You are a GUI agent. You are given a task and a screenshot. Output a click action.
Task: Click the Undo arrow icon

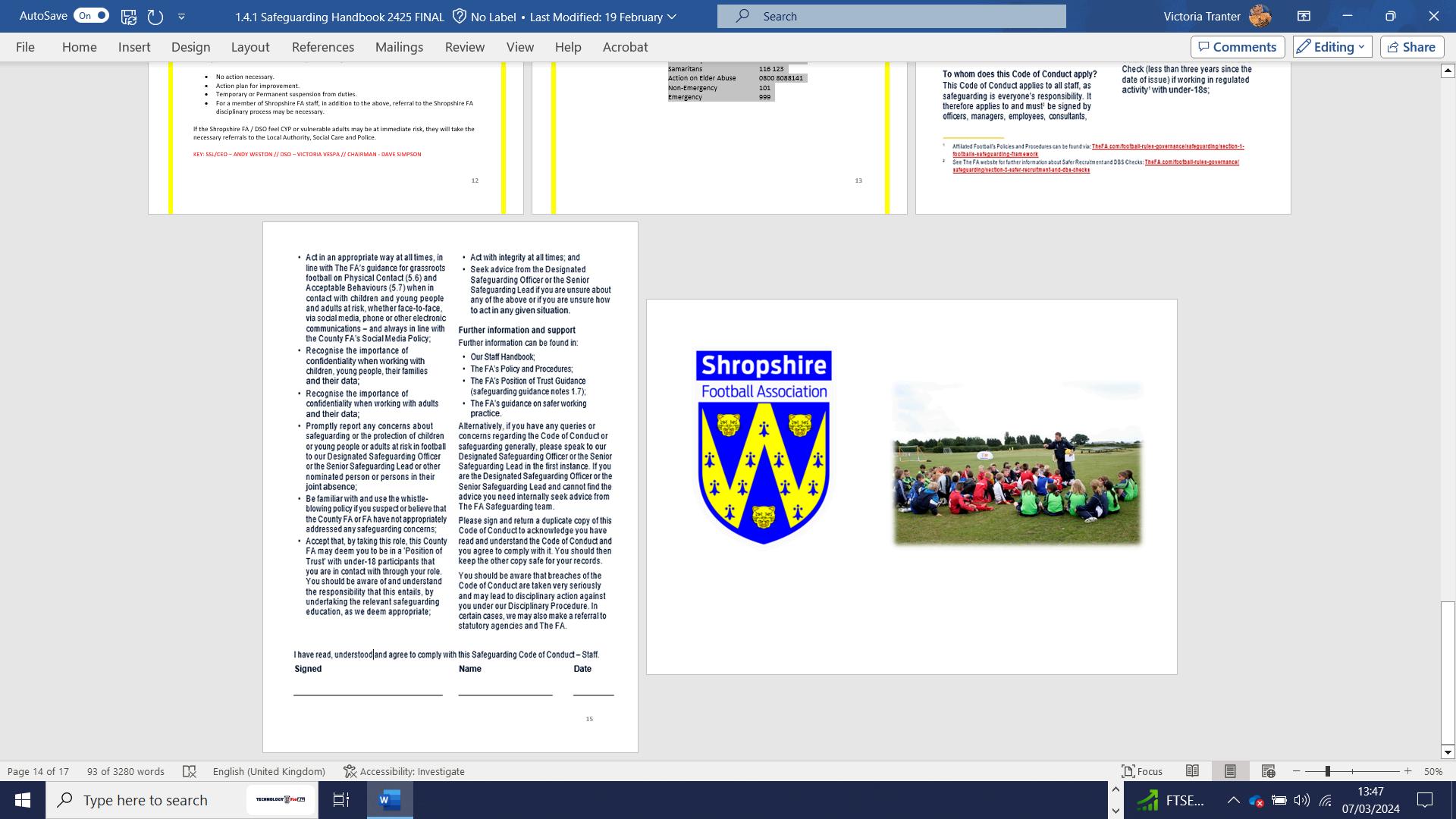(155, 16)
